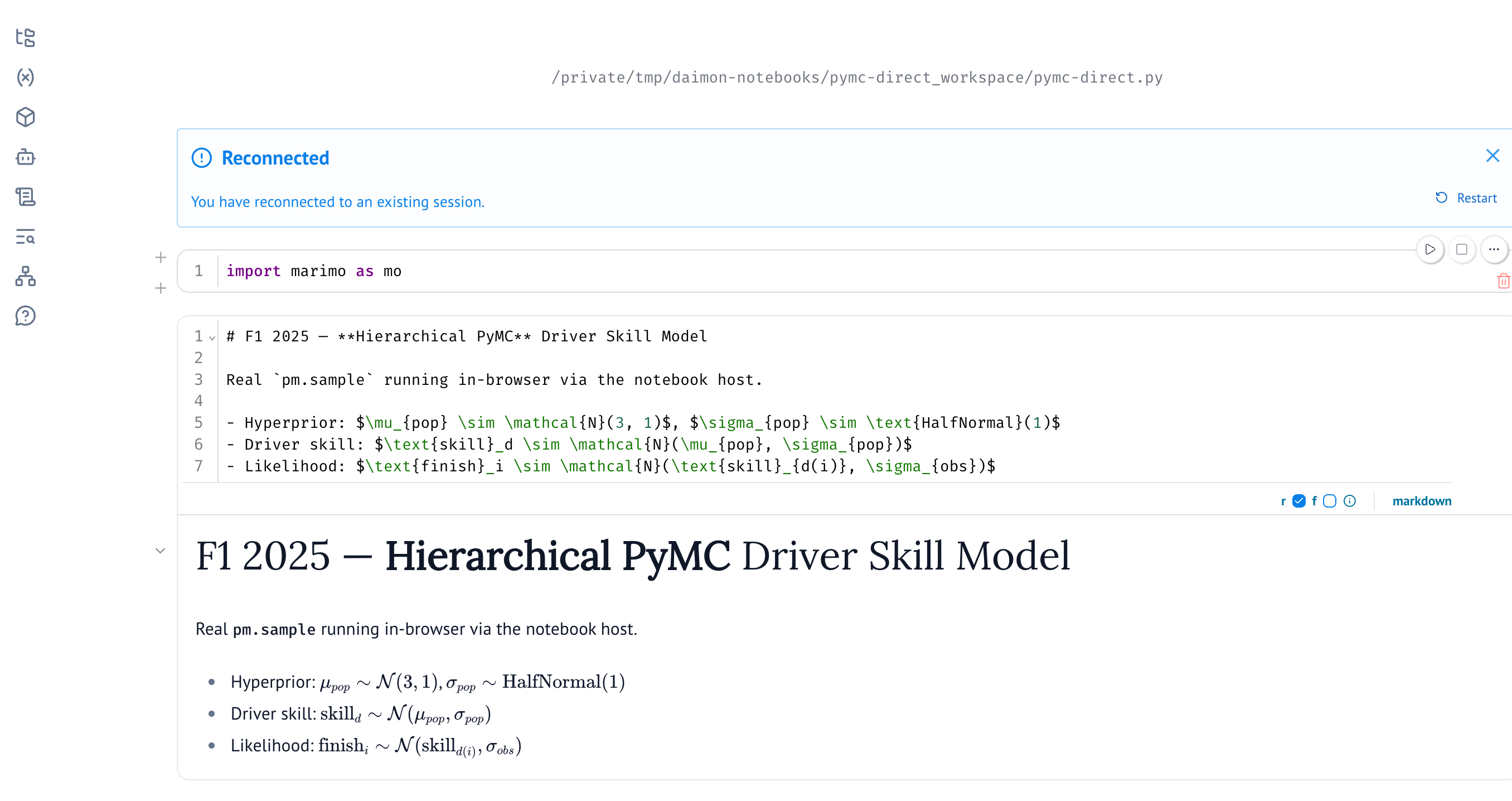Toggle the f-string 'f' checkbox
Image resolution: width=1512 pixels, height=801 pixels.
[x=1330, y=501]
